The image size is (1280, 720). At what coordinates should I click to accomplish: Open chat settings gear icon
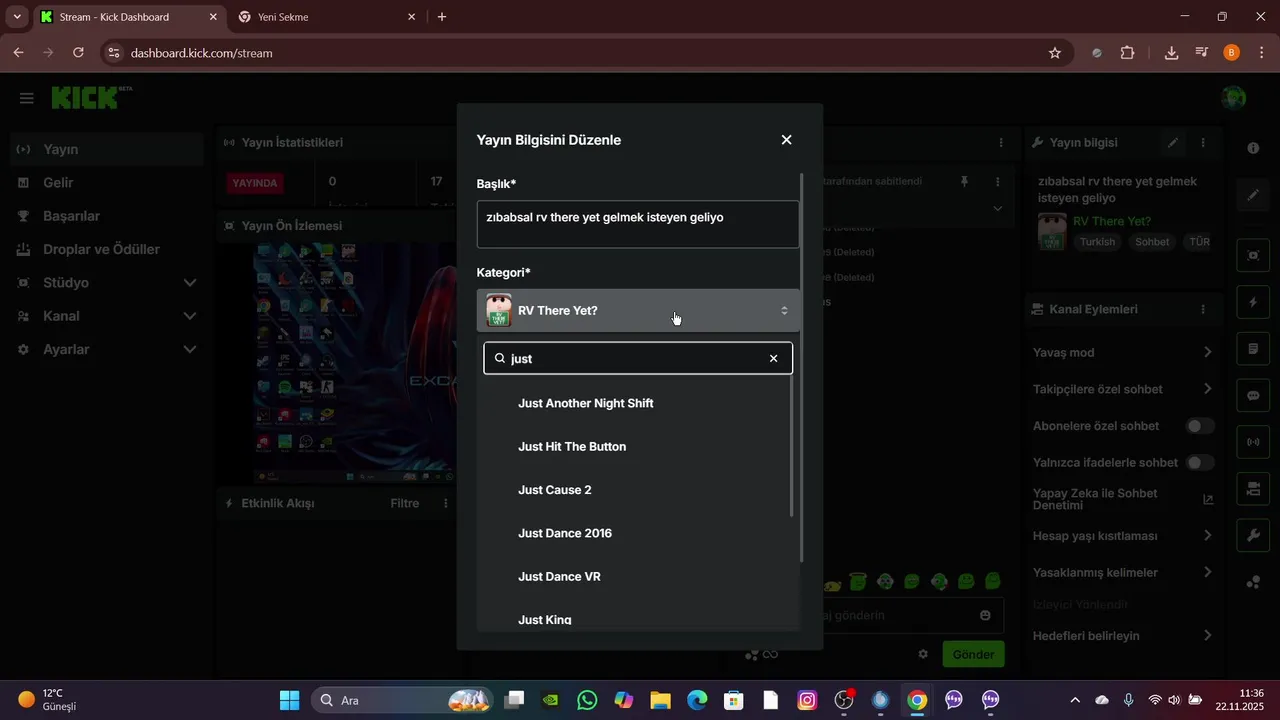[x=923, y=654]
